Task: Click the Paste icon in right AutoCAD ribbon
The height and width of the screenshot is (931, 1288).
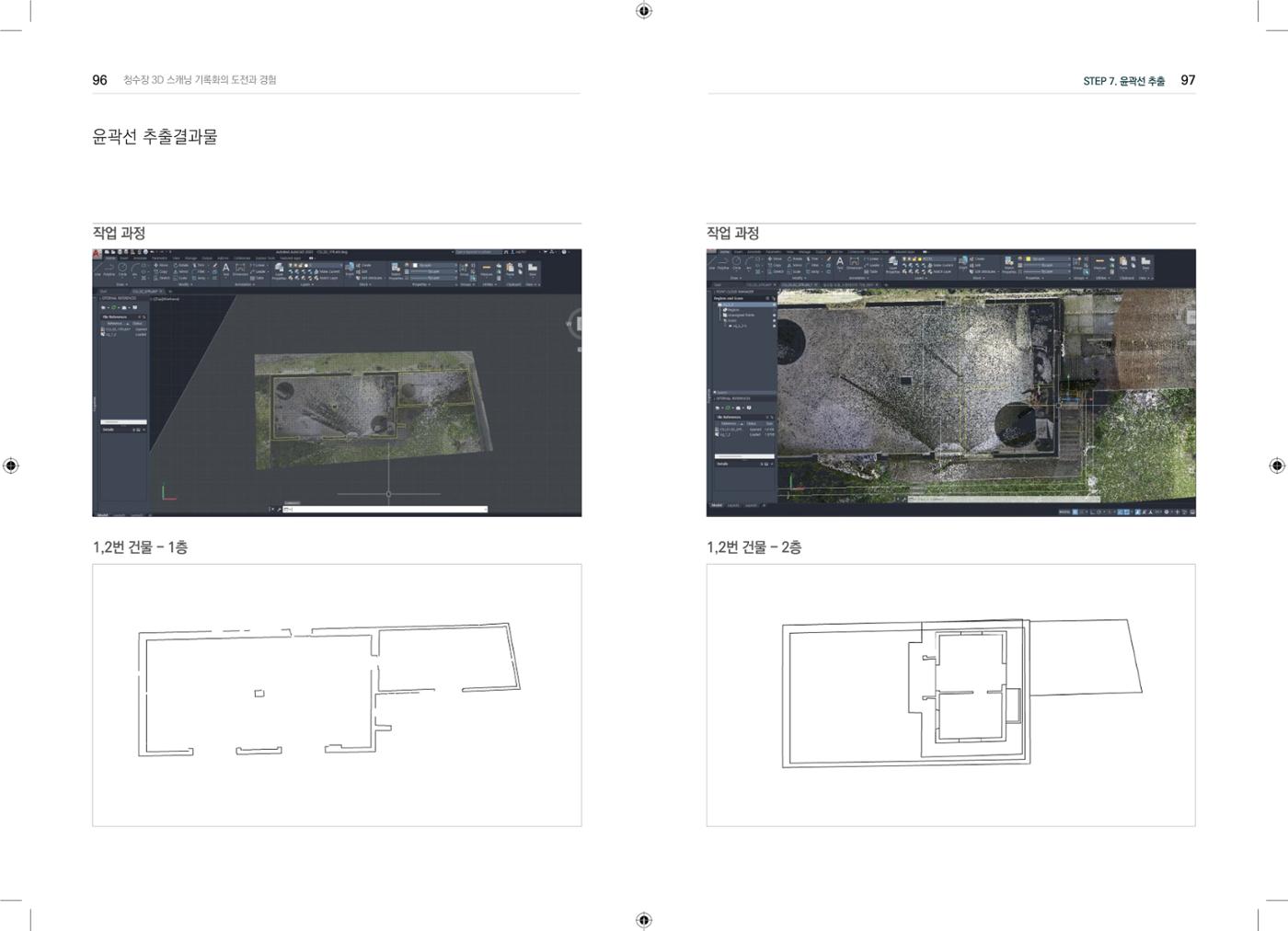Action: point(1123,262)
